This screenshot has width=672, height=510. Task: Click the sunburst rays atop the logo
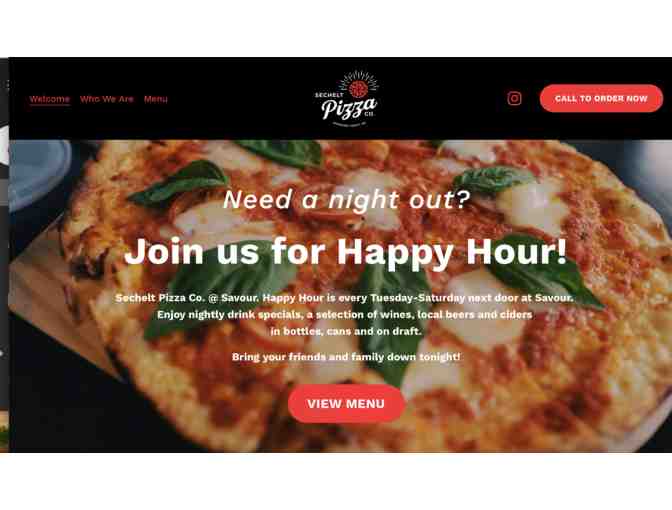(359, 77)
